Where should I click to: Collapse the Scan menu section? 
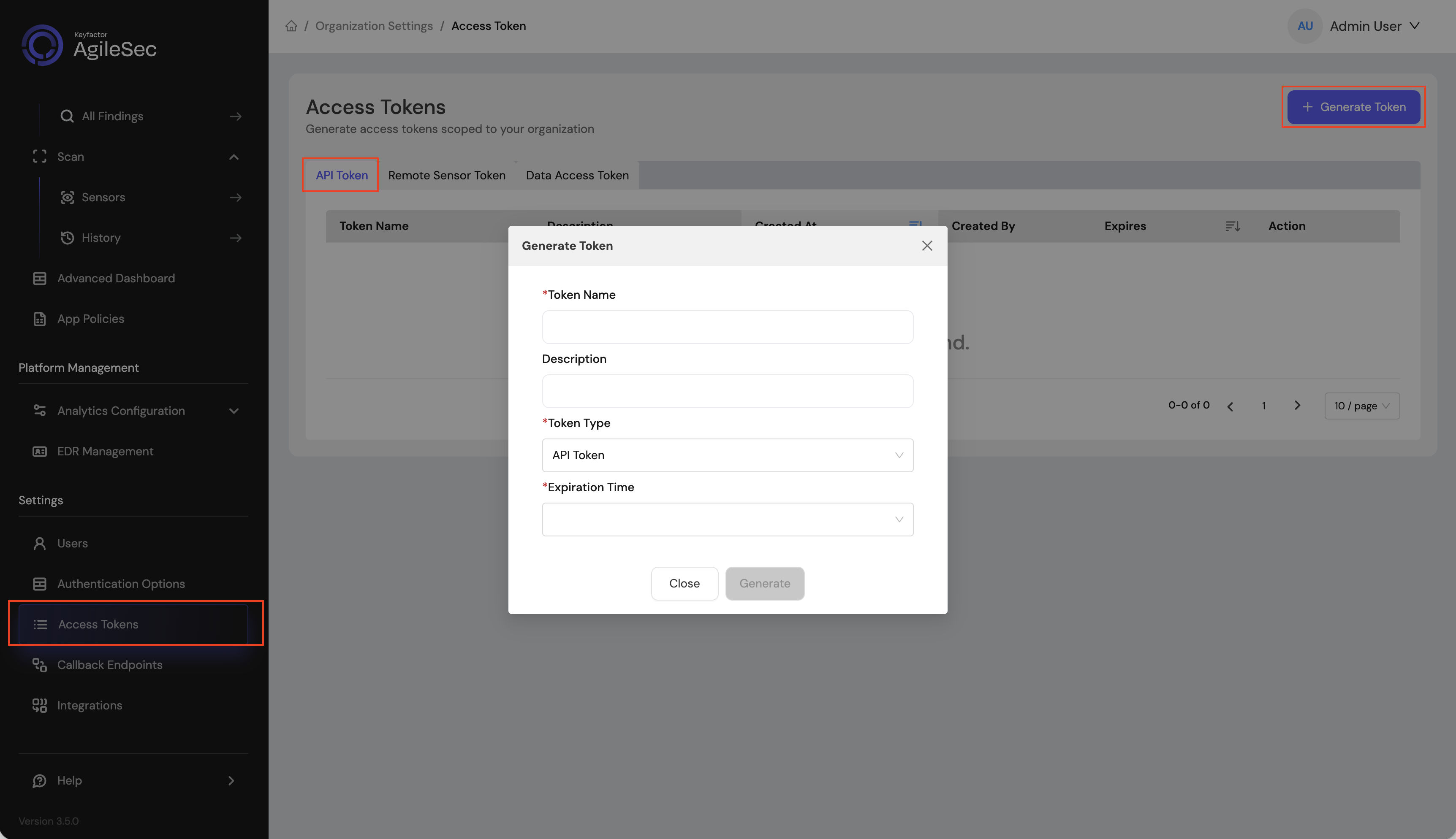coord(234,157)
